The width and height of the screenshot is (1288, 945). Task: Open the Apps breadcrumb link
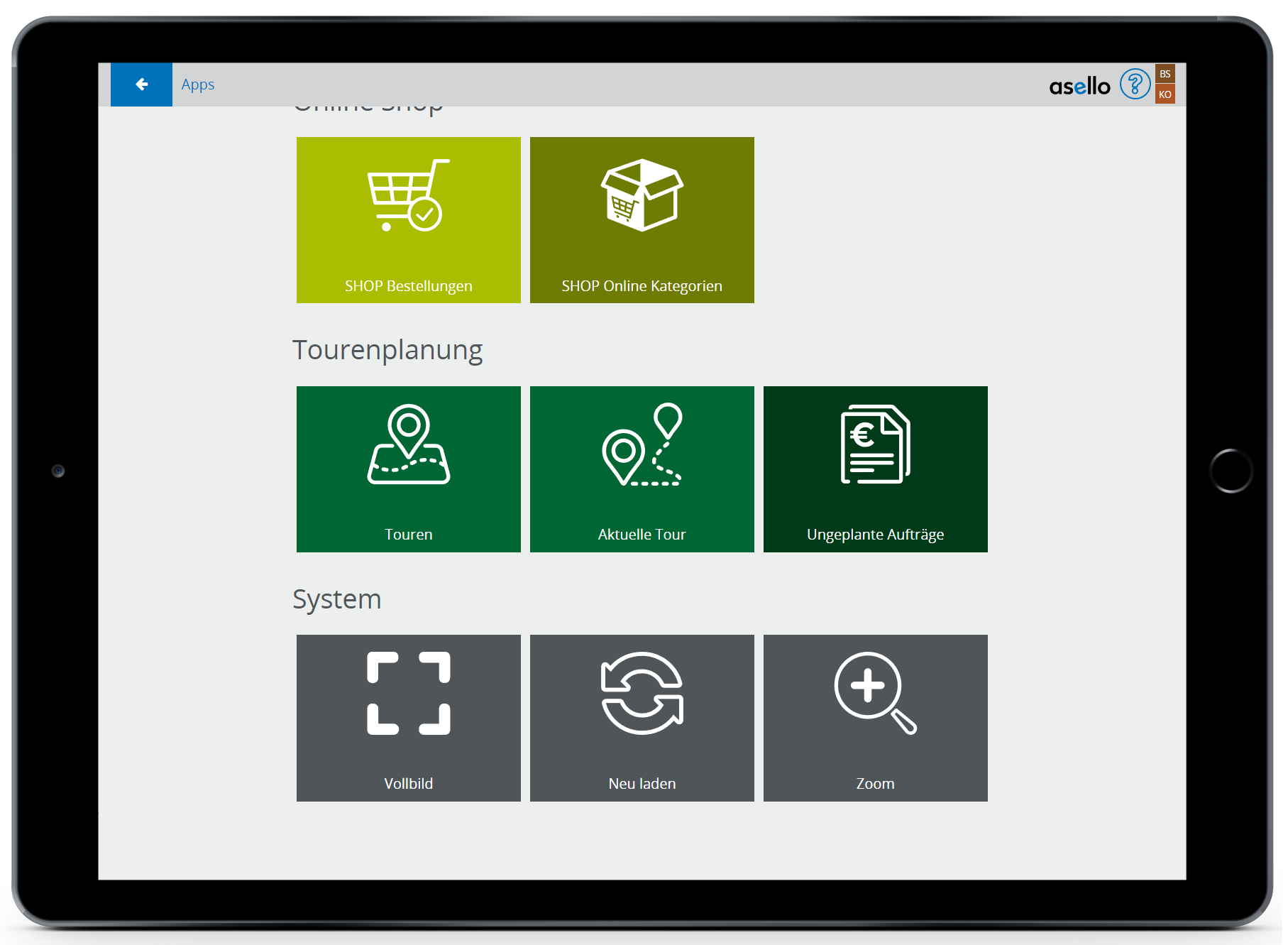point(197,84)
